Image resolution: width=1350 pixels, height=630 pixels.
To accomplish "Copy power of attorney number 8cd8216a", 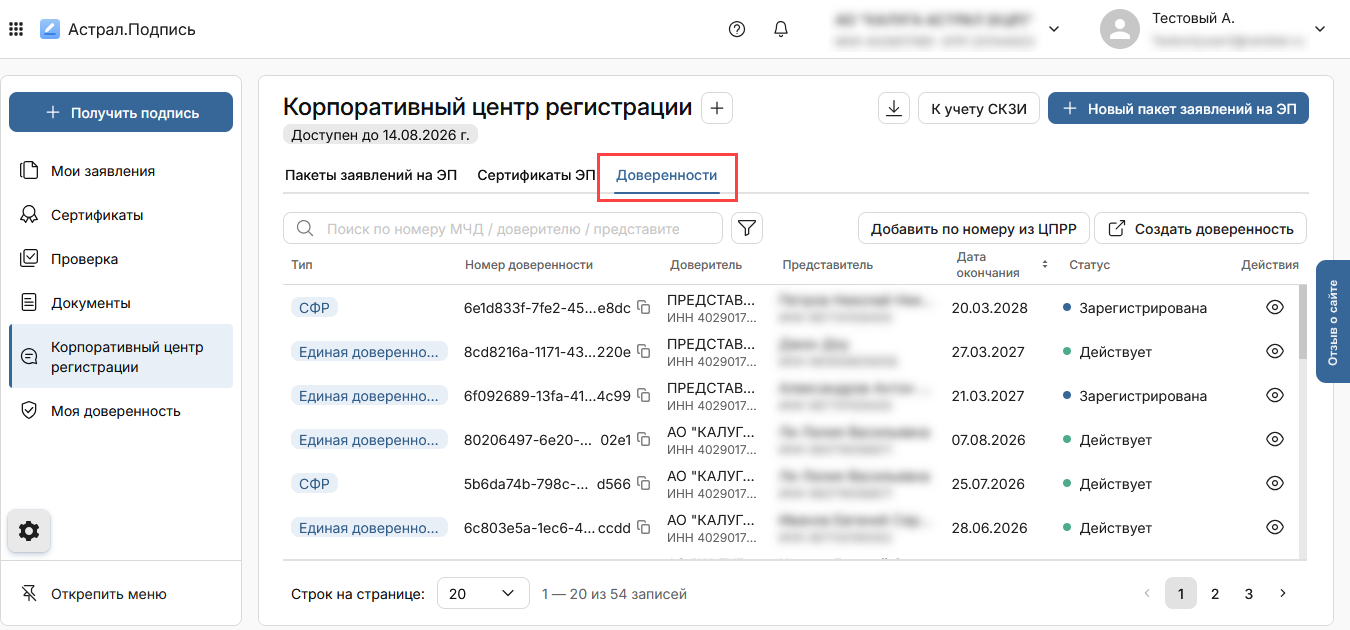I will coord(645,352).
